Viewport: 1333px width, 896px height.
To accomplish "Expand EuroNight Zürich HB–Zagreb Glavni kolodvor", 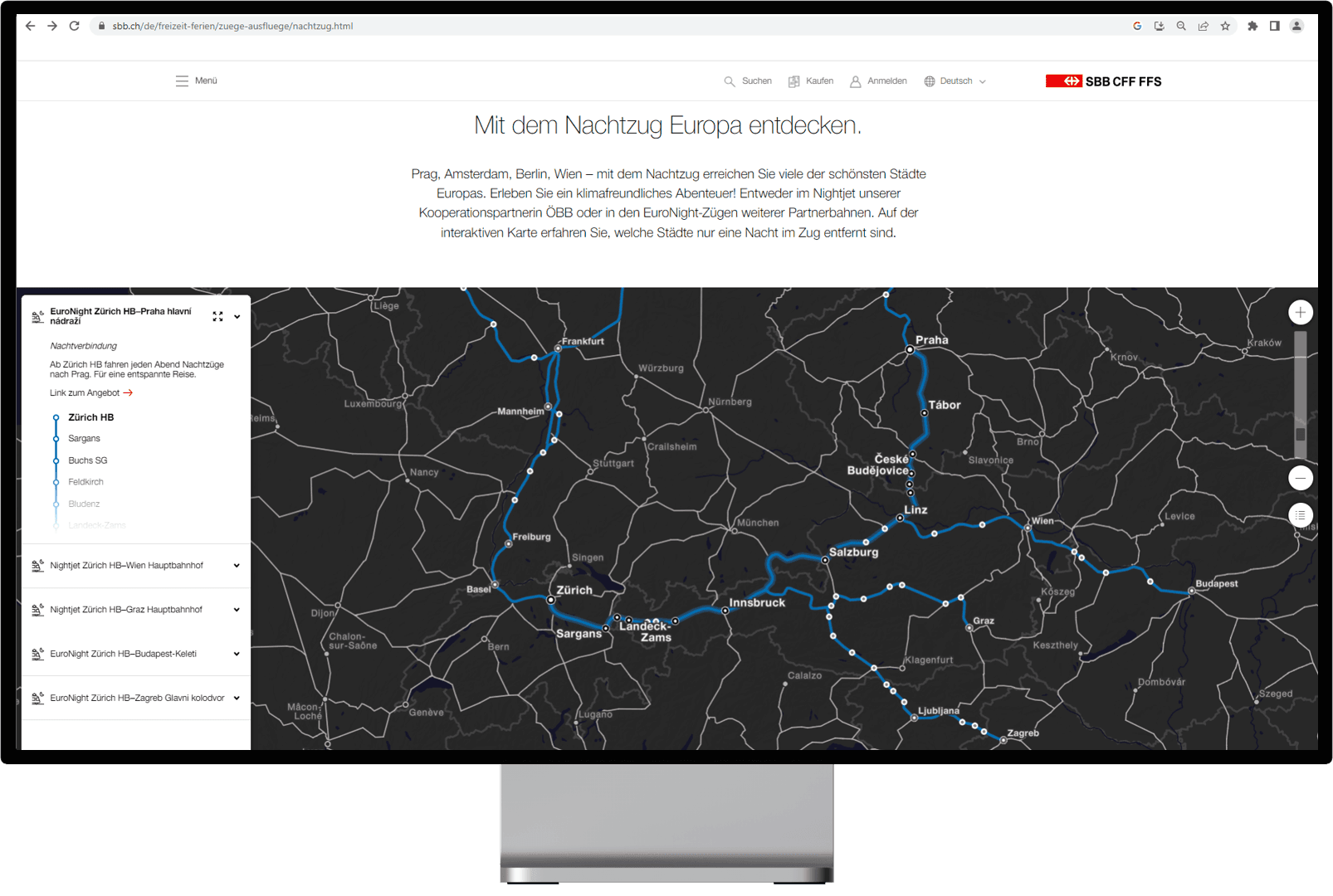I will (136, 698).
